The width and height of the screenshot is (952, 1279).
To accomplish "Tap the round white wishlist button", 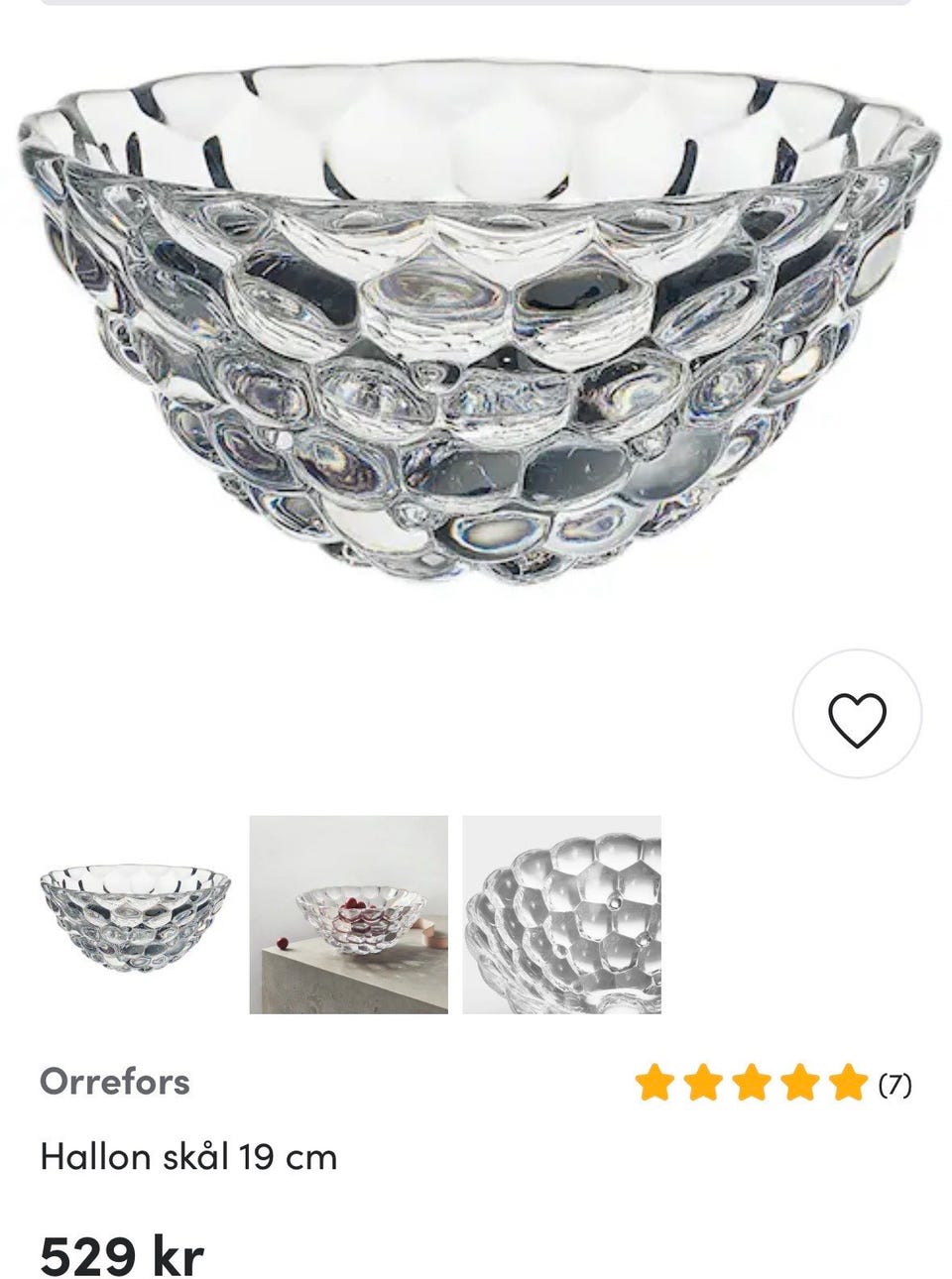I will point(857,714).
